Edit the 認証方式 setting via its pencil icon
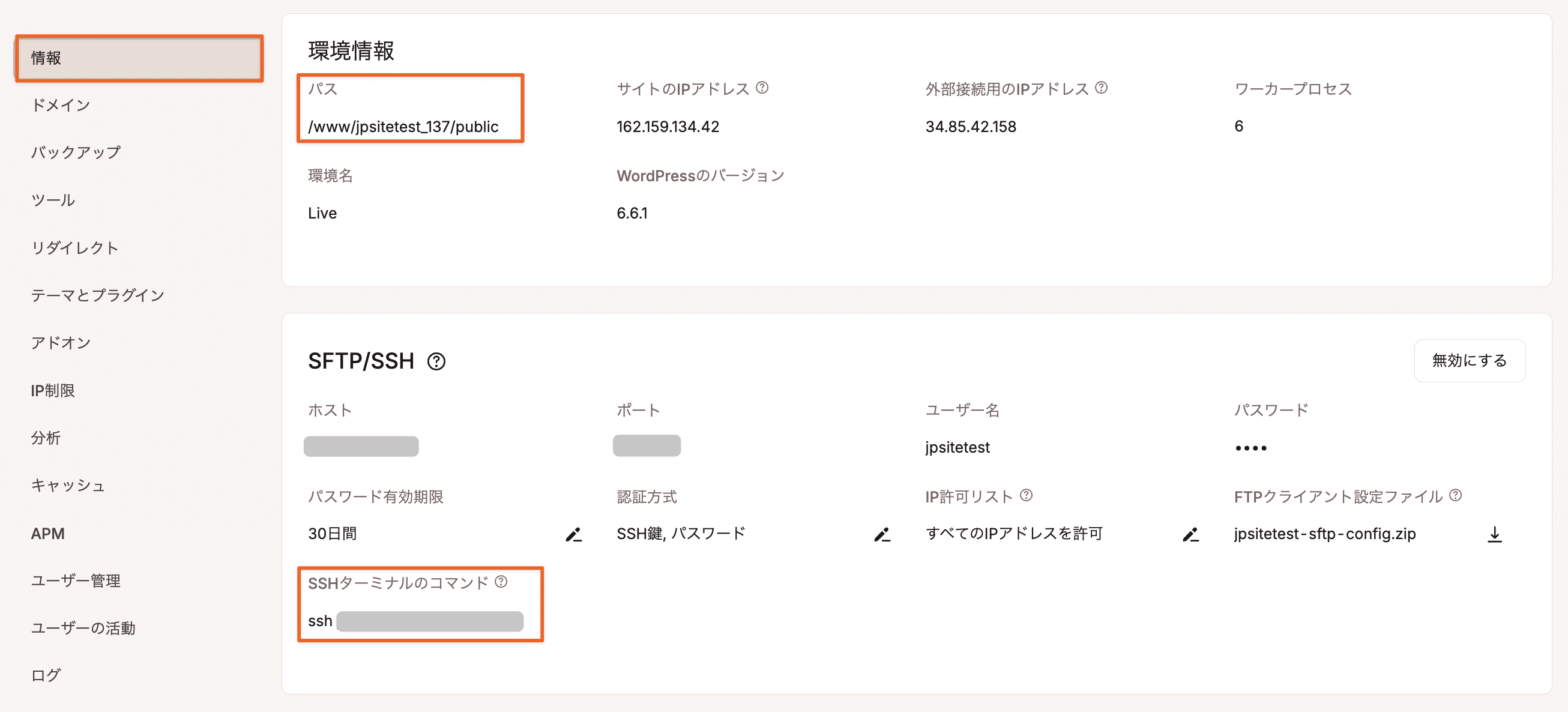 point(883,535)
